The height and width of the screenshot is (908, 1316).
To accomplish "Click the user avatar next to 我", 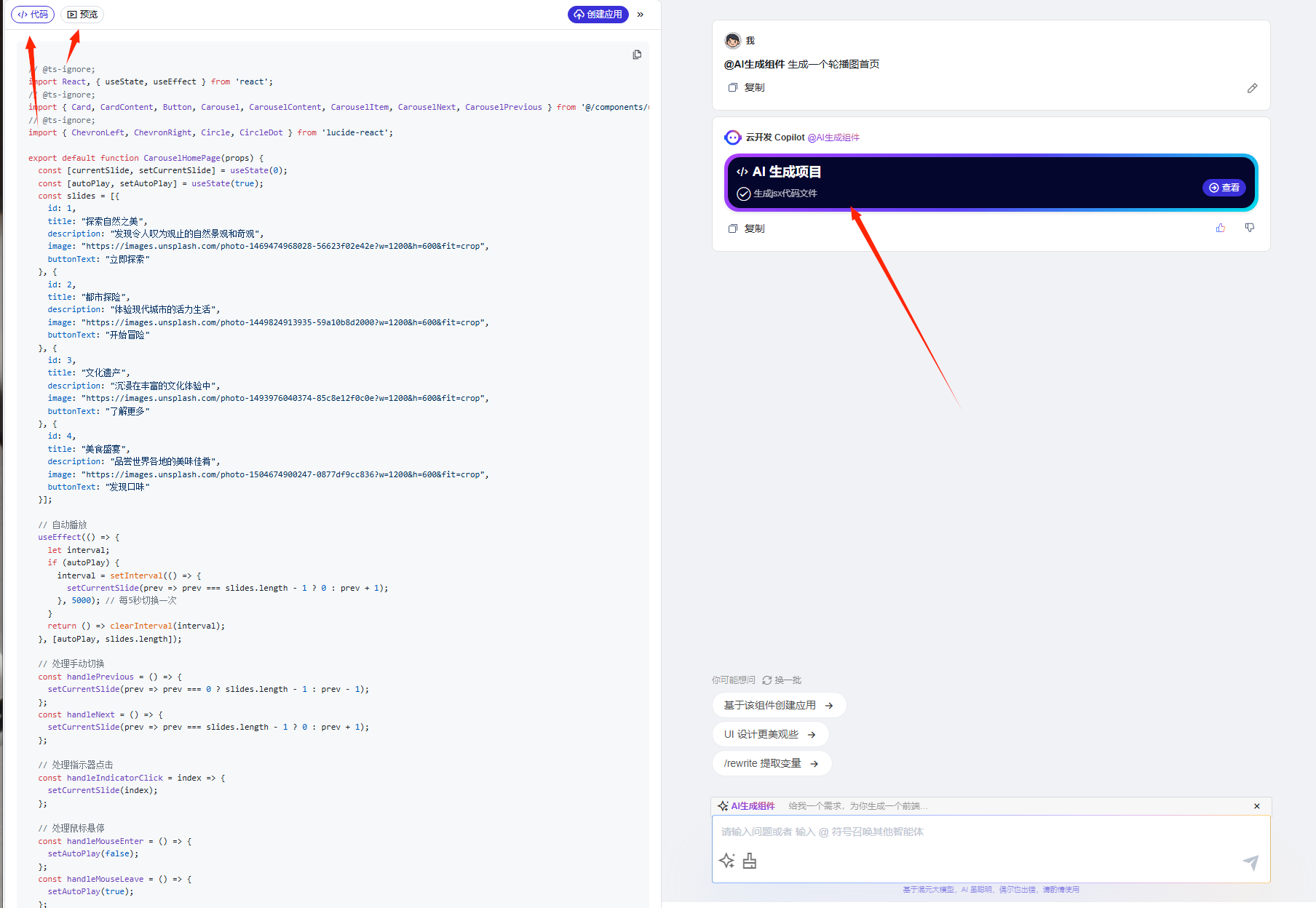I will click(x=732, y=41).
